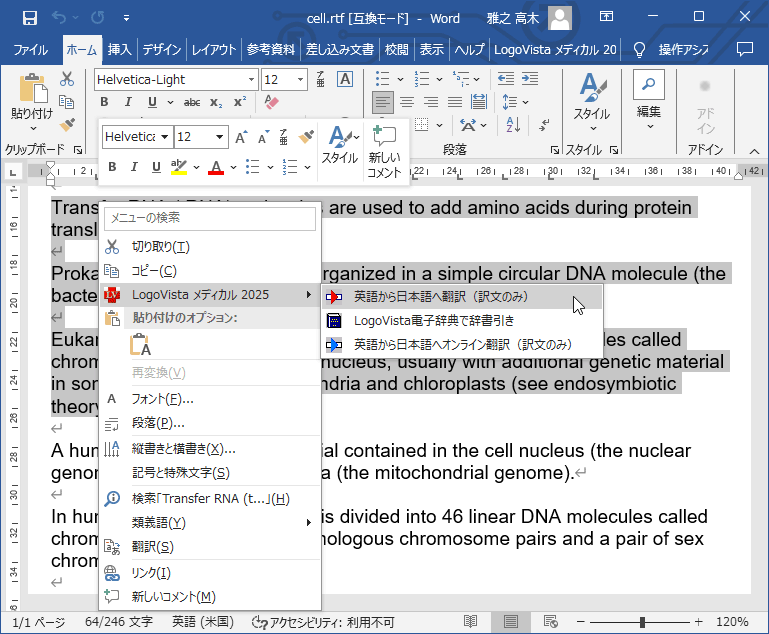The height and width of the screenshot is (634, 769).
Task: Open the ribbon font size 12 dropdown
Action: tap(300, 79)
